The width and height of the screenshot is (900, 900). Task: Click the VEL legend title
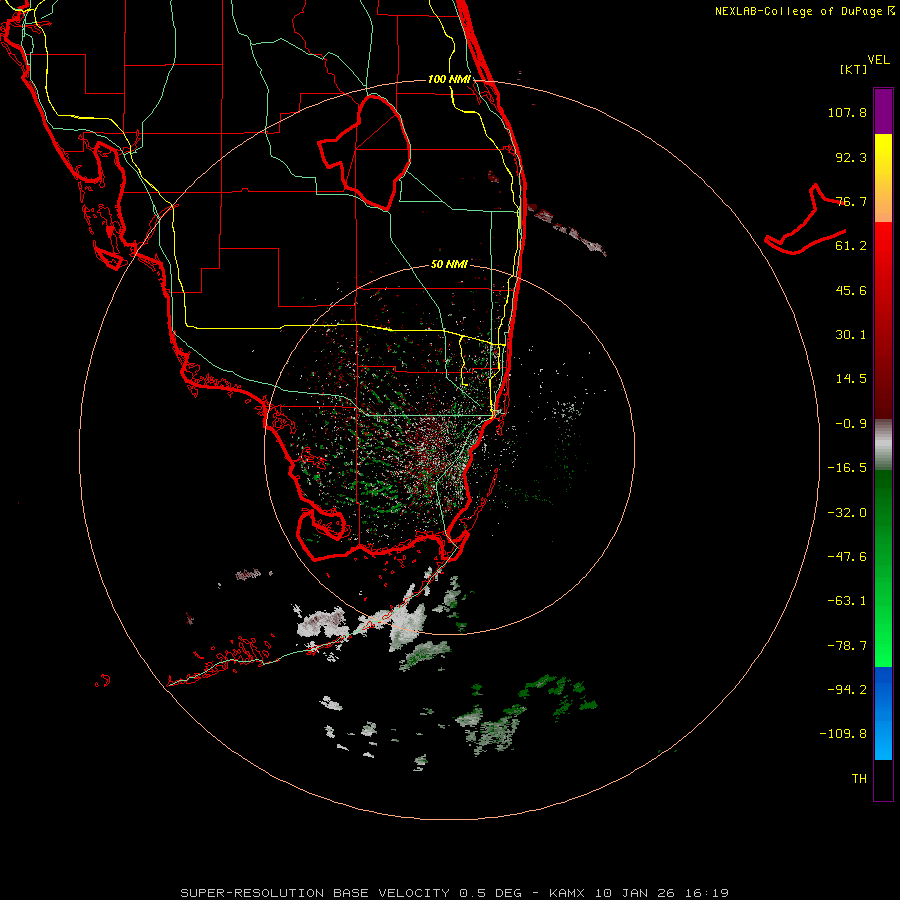(x=878, y=60)
